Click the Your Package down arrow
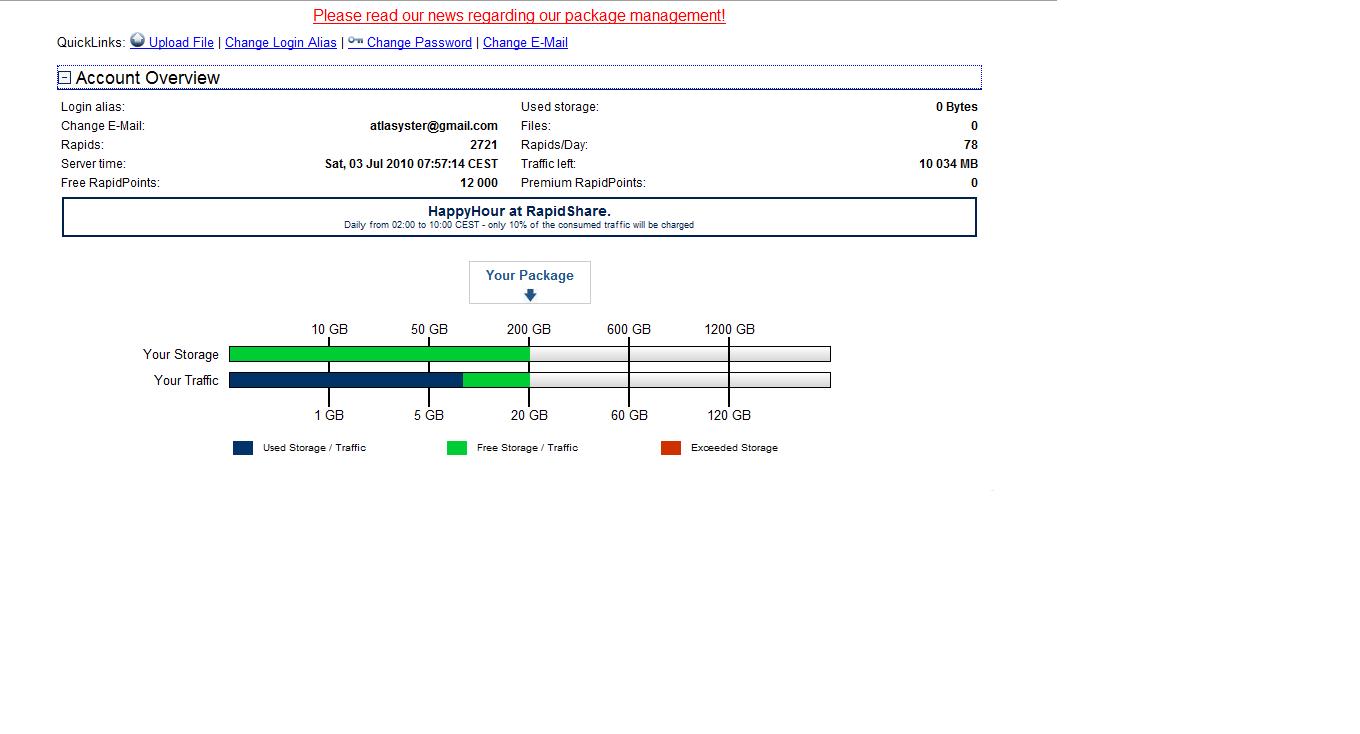1360x734 pixels. pyautogui.click(x=530, y=295)
